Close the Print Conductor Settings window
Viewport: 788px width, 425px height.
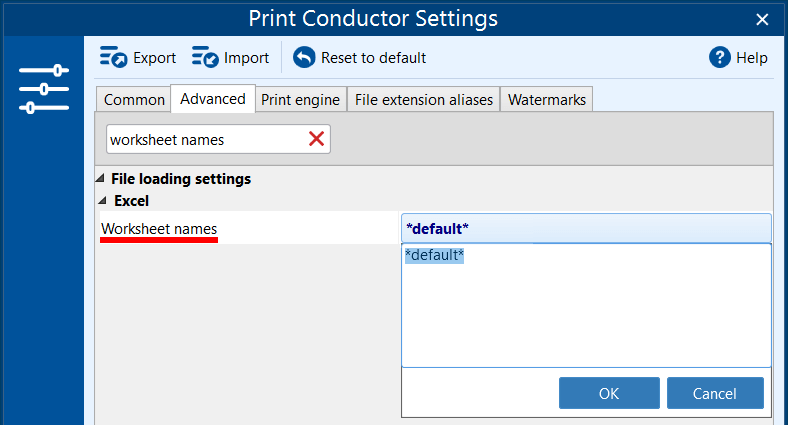click(x=762, y=20)
